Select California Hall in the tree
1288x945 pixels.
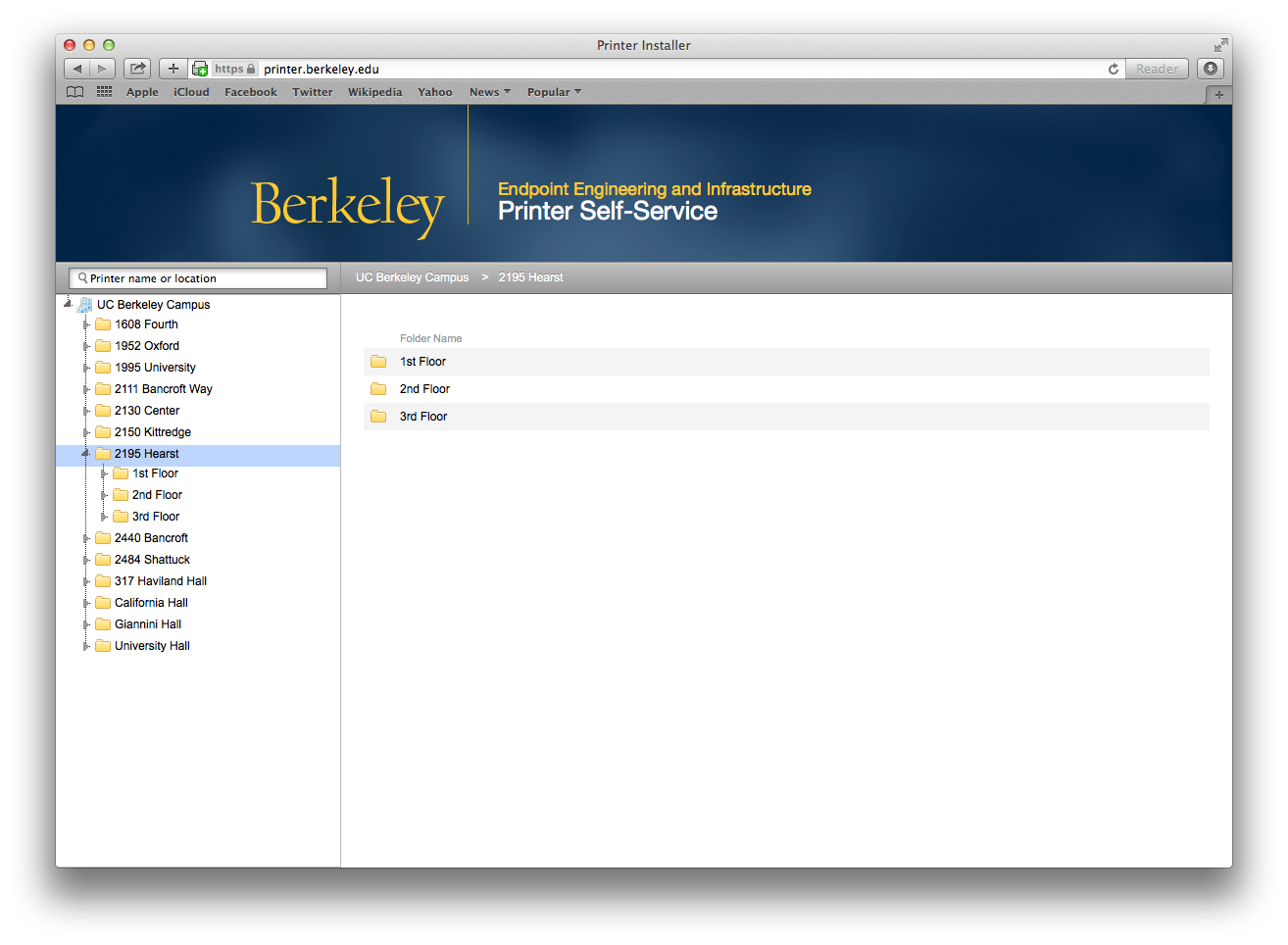tap(151, 603)
